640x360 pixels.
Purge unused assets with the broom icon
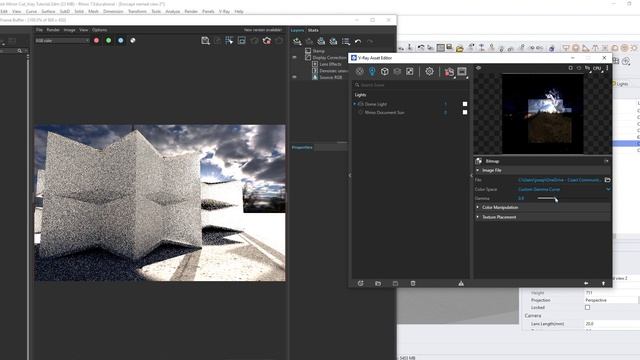click(461, 283)
